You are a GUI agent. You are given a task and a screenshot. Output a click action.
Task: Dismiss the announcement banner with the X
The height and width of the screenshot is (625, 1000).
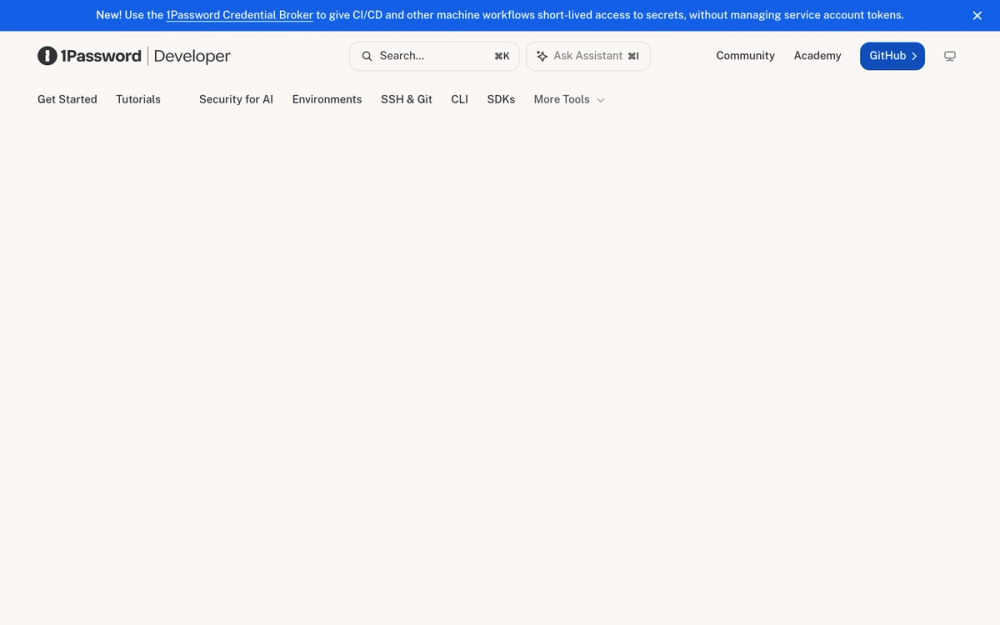click(977, 15)
